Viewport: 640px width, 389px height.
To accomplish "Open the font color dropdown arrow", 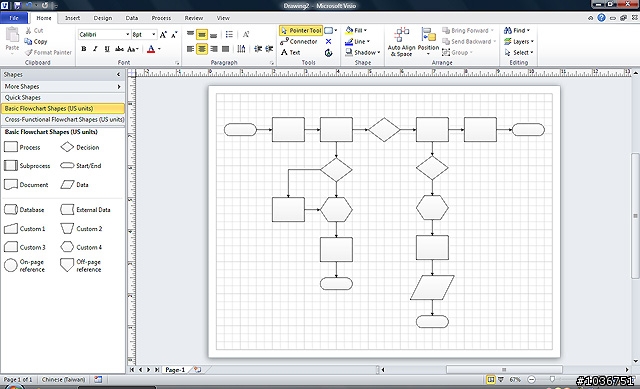I will [159, 49].
